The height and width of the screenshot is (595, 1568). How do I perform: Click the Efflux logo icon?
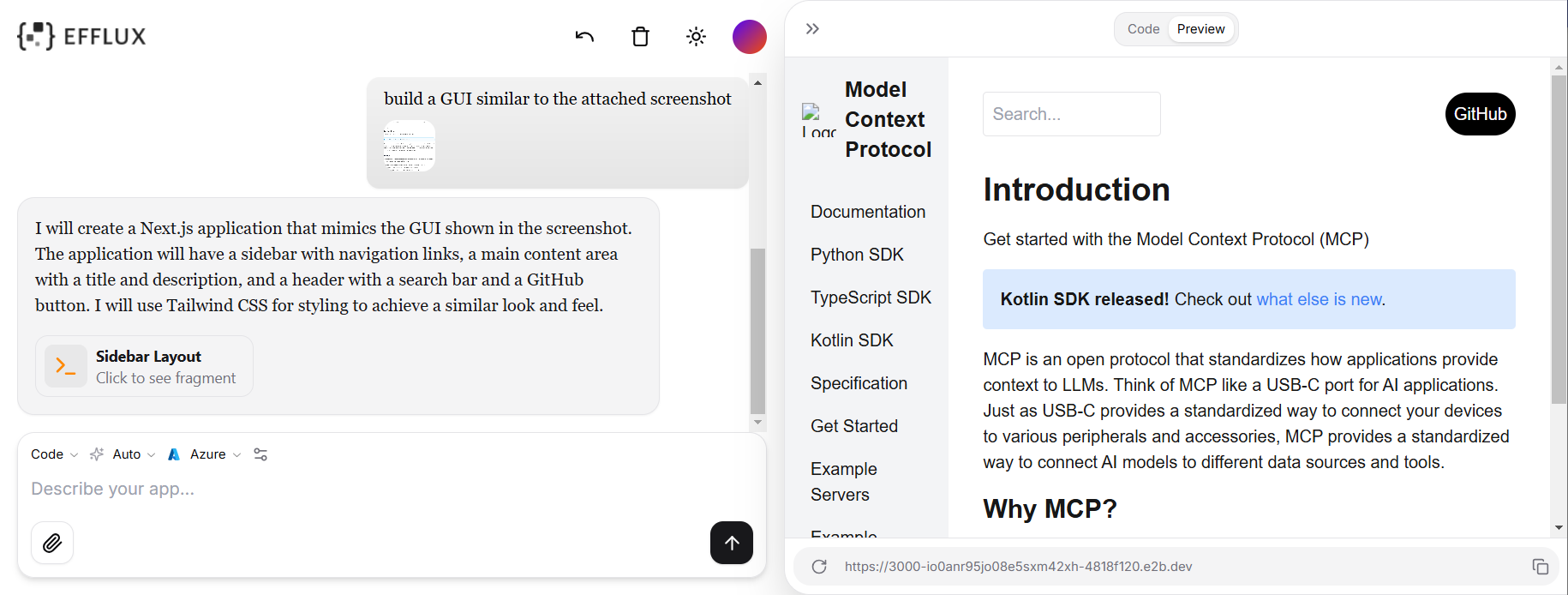(36, 36)
